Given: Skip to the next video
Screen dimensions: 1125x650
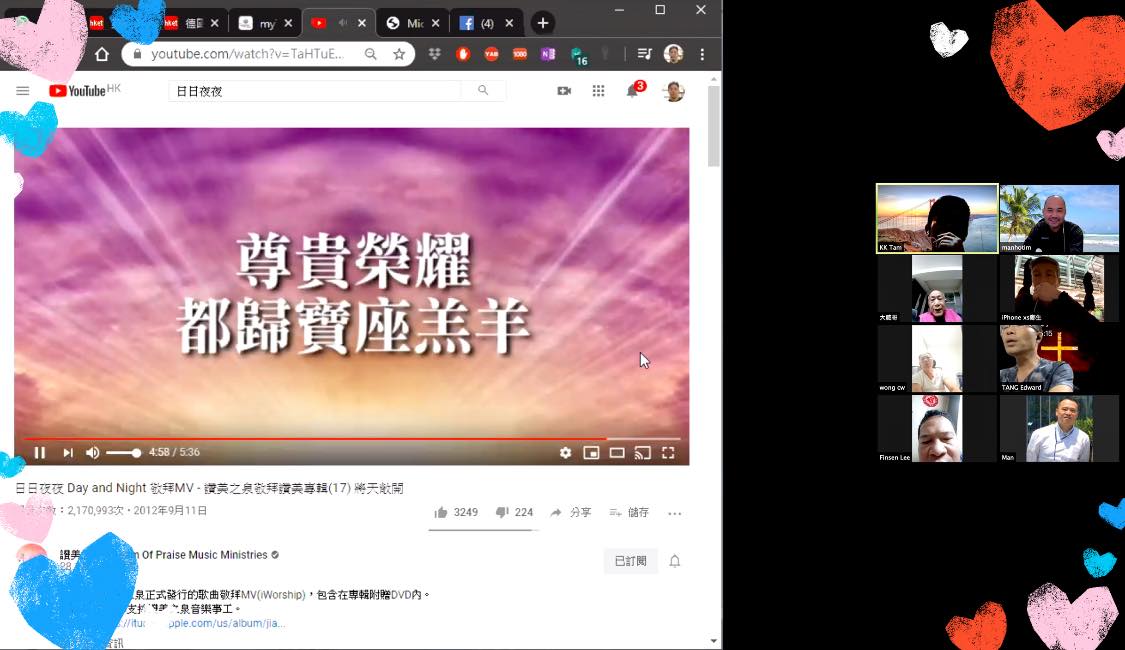Looking at the screenshot, I should pyautogui.click(x=67, y=453).
